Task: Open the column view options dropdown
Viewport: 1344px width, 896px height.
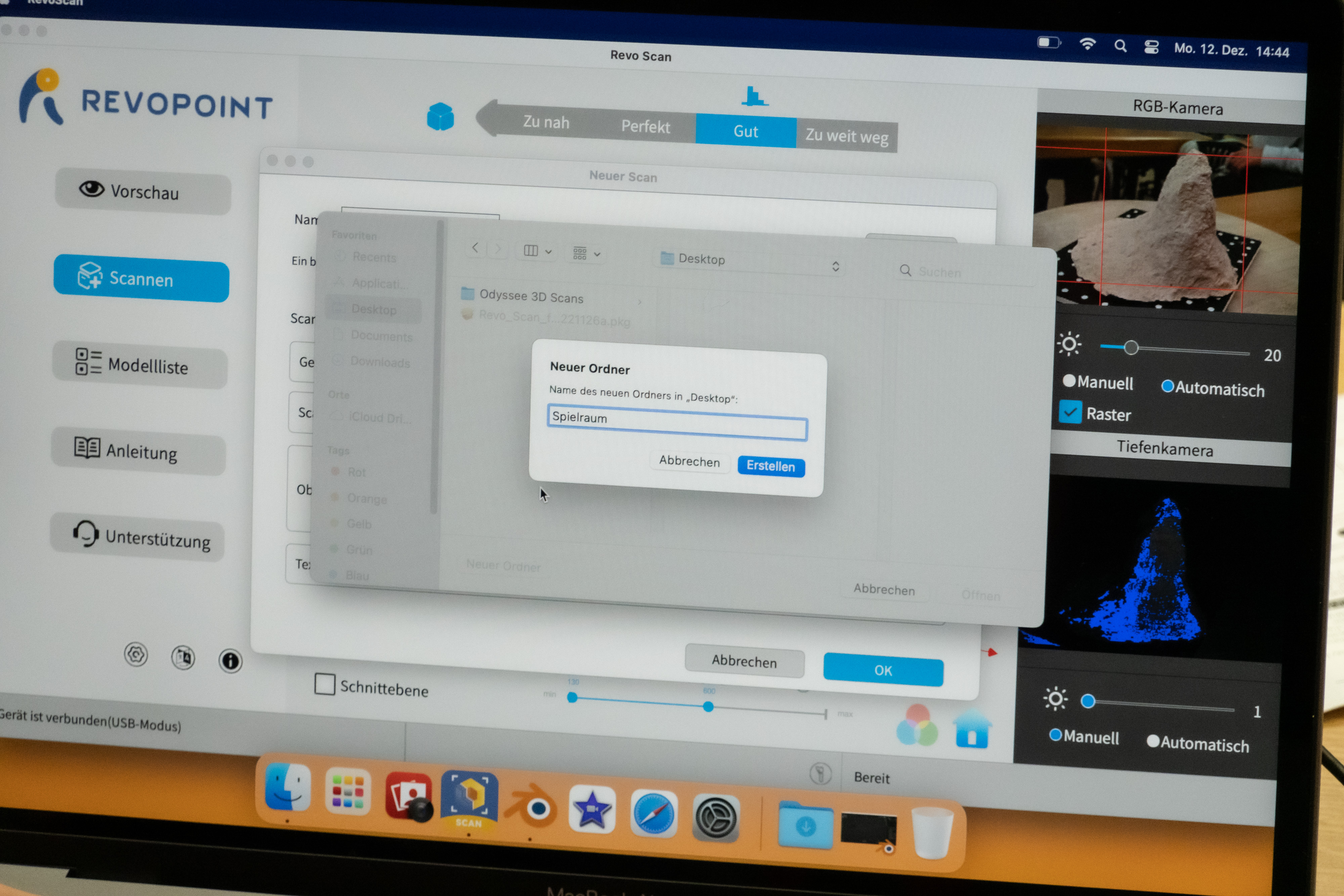Action: pyautogui.click(x=537, y=251)
